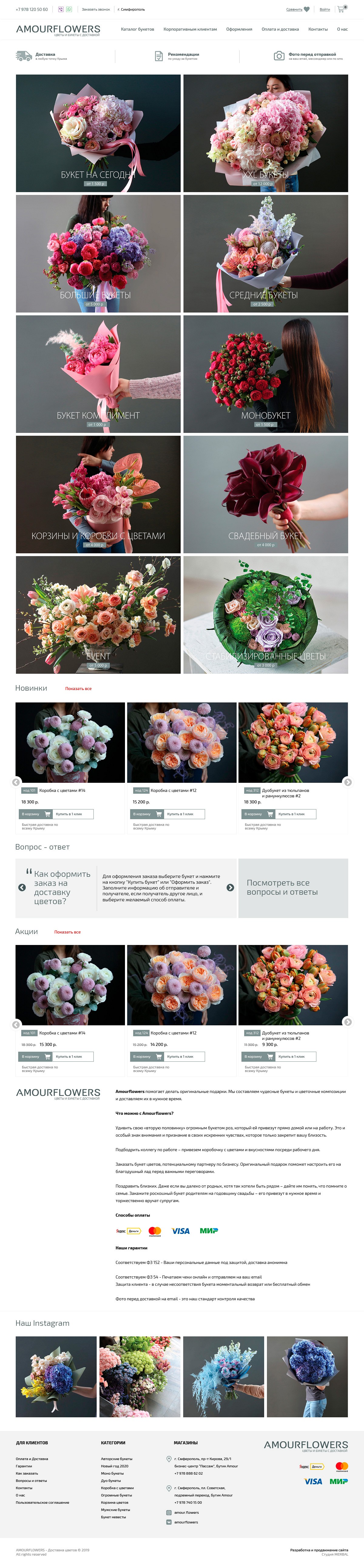Advance to next question in Вопрос-ответ slider
The width and height of the screenshot is (364, 1568).
[x=230, y=887]
